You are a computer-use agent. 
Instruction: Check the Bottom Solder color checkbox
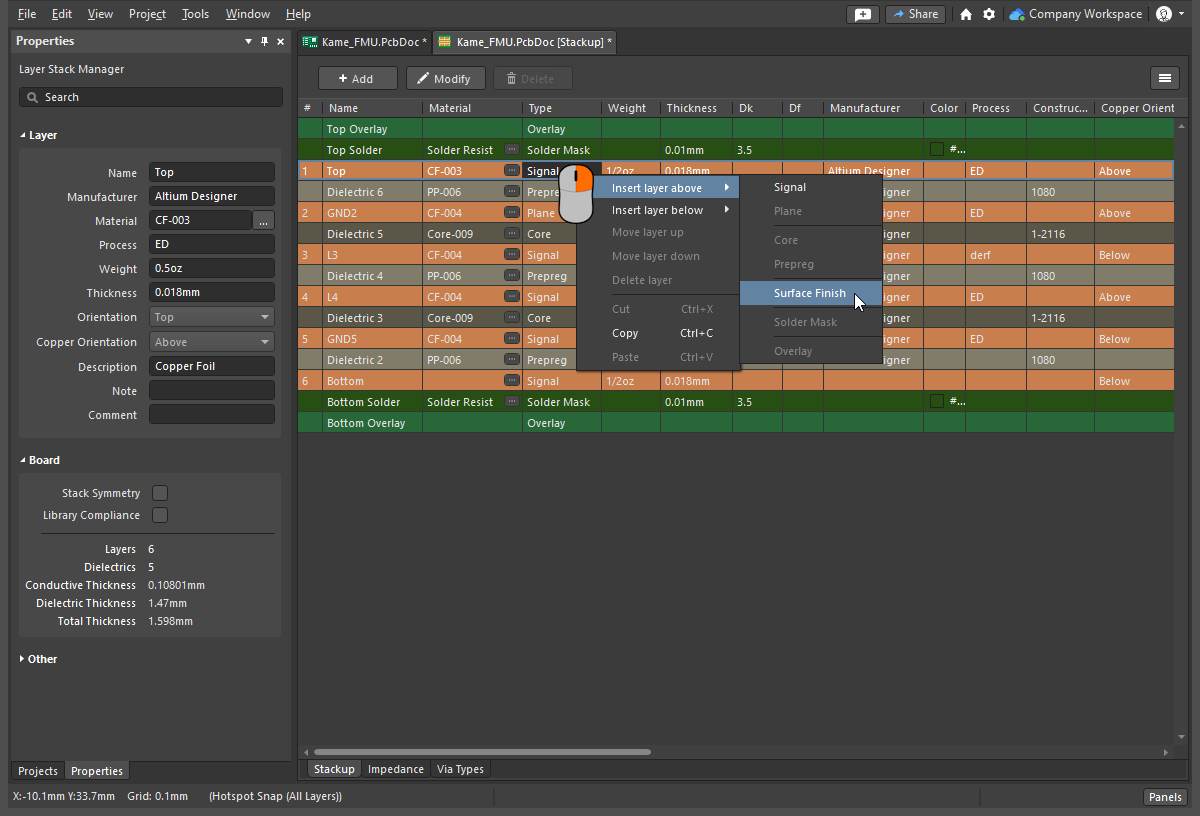coord(937,401)
